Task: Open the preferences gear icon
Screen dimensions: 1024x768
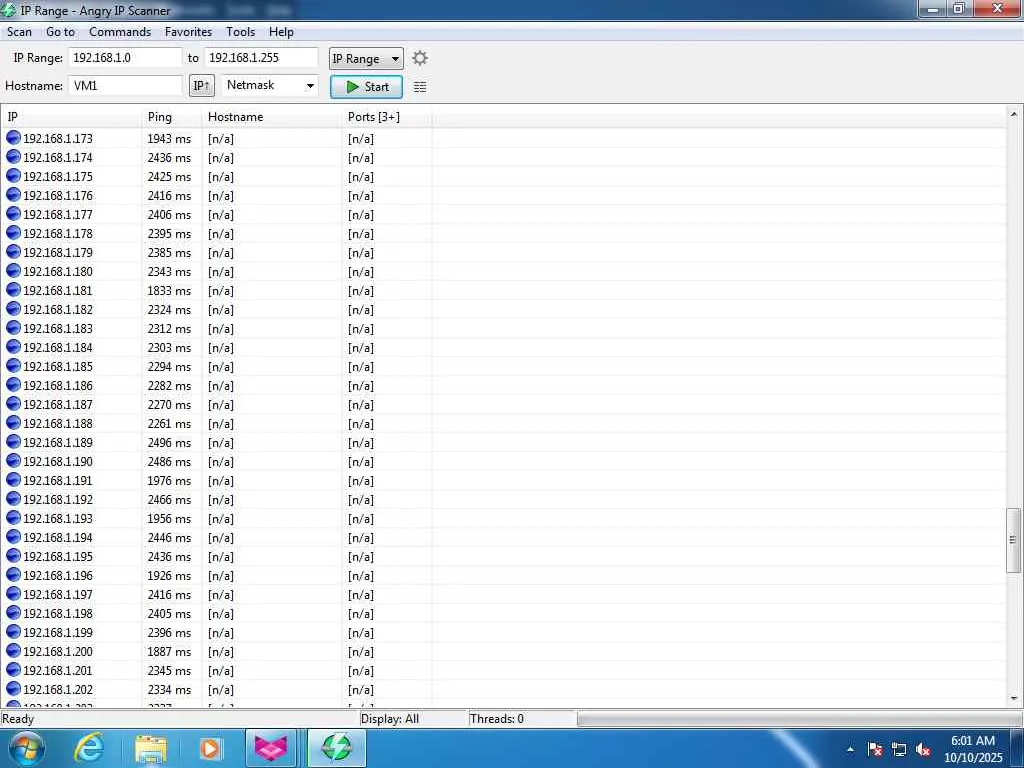Action: [420, 58]
